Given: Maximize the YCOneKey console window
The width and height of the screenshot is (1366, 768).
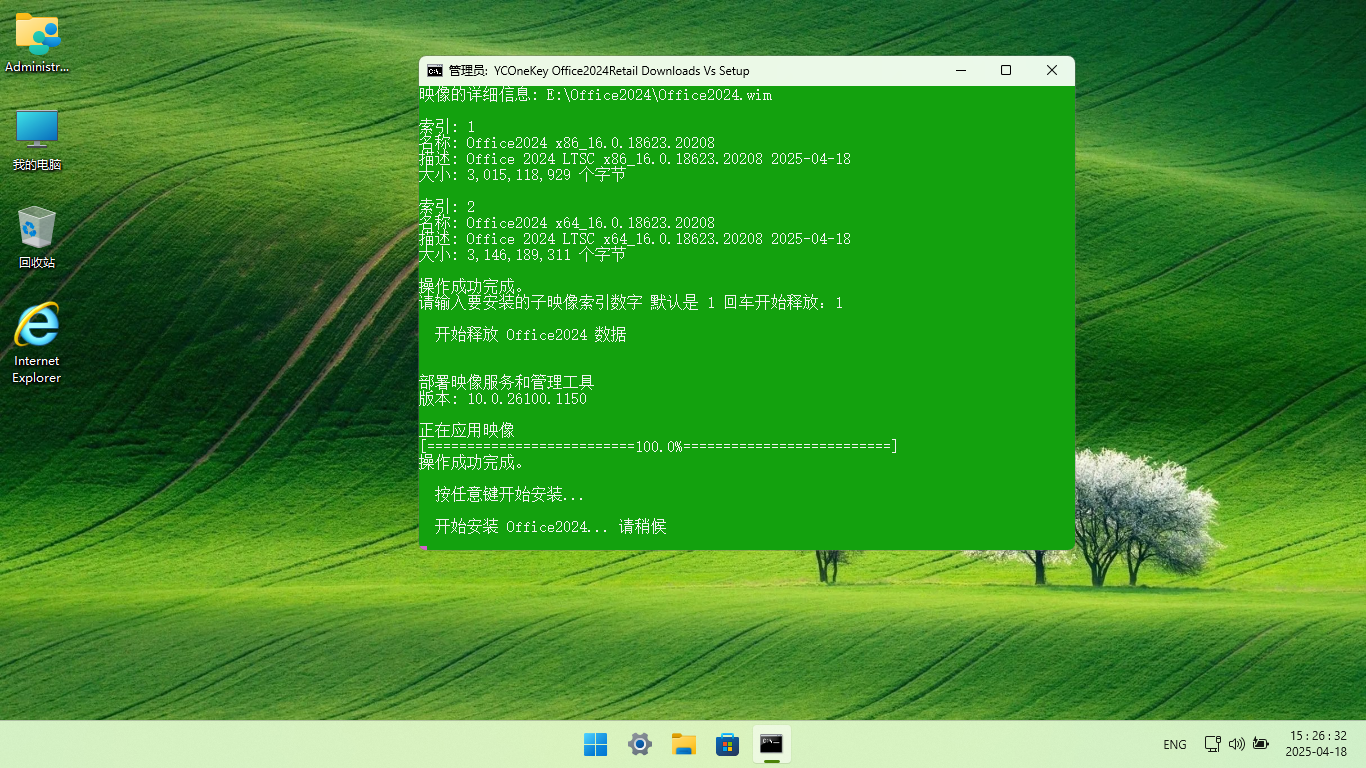Looking at the screenshot, I should click(x=1006, y=70).
